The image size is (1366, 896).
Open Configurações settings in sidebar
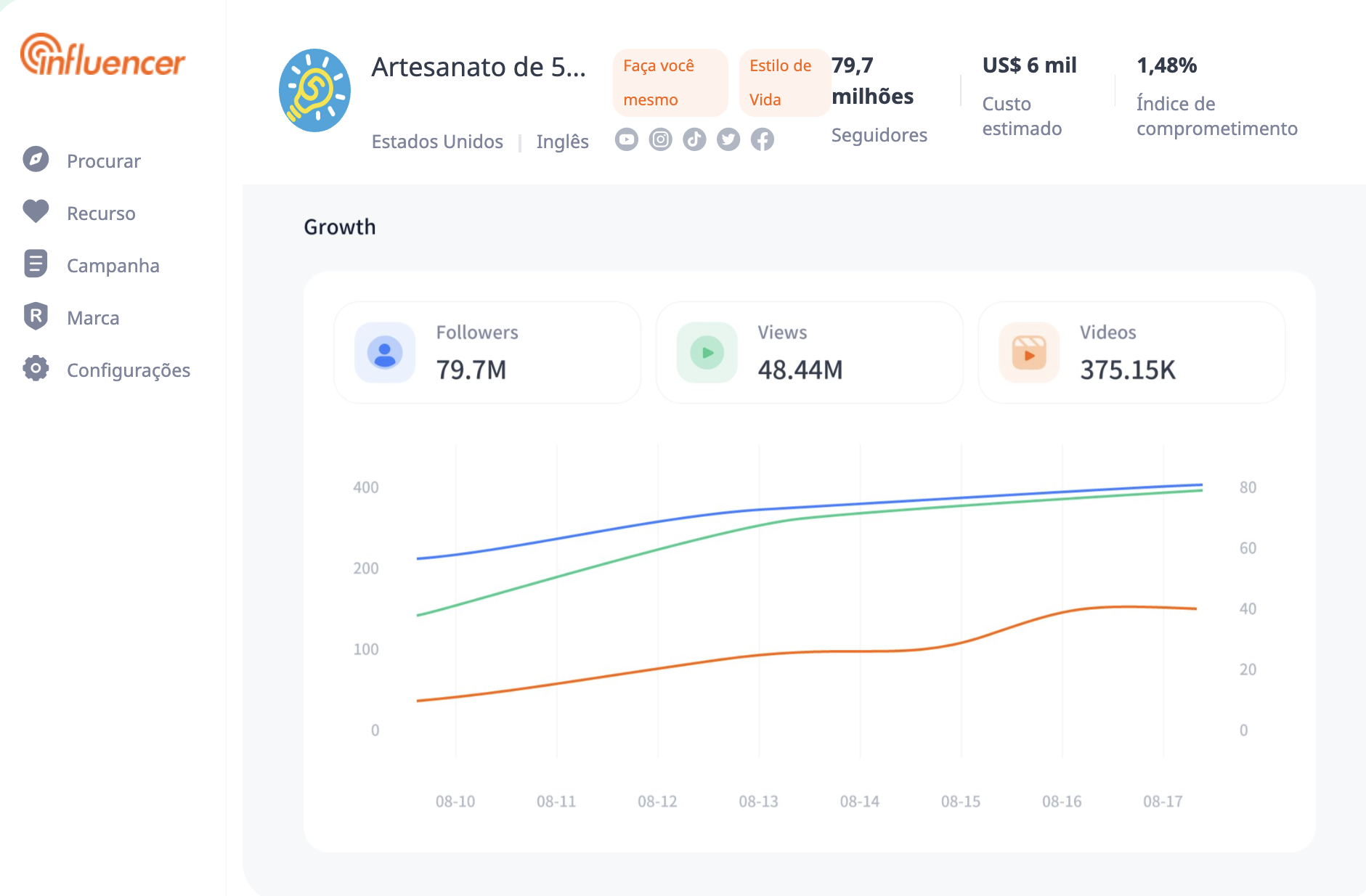coord(128,370)
